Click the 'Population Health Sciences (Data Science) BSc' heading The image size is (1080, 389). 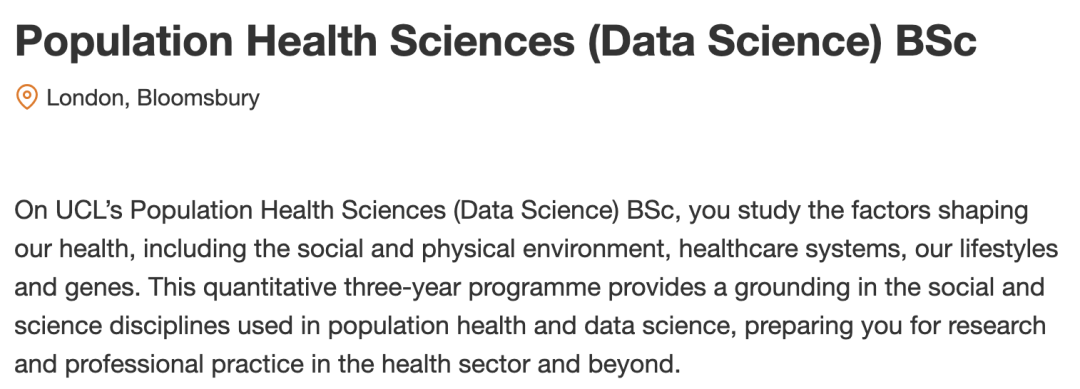pos(496,41)
